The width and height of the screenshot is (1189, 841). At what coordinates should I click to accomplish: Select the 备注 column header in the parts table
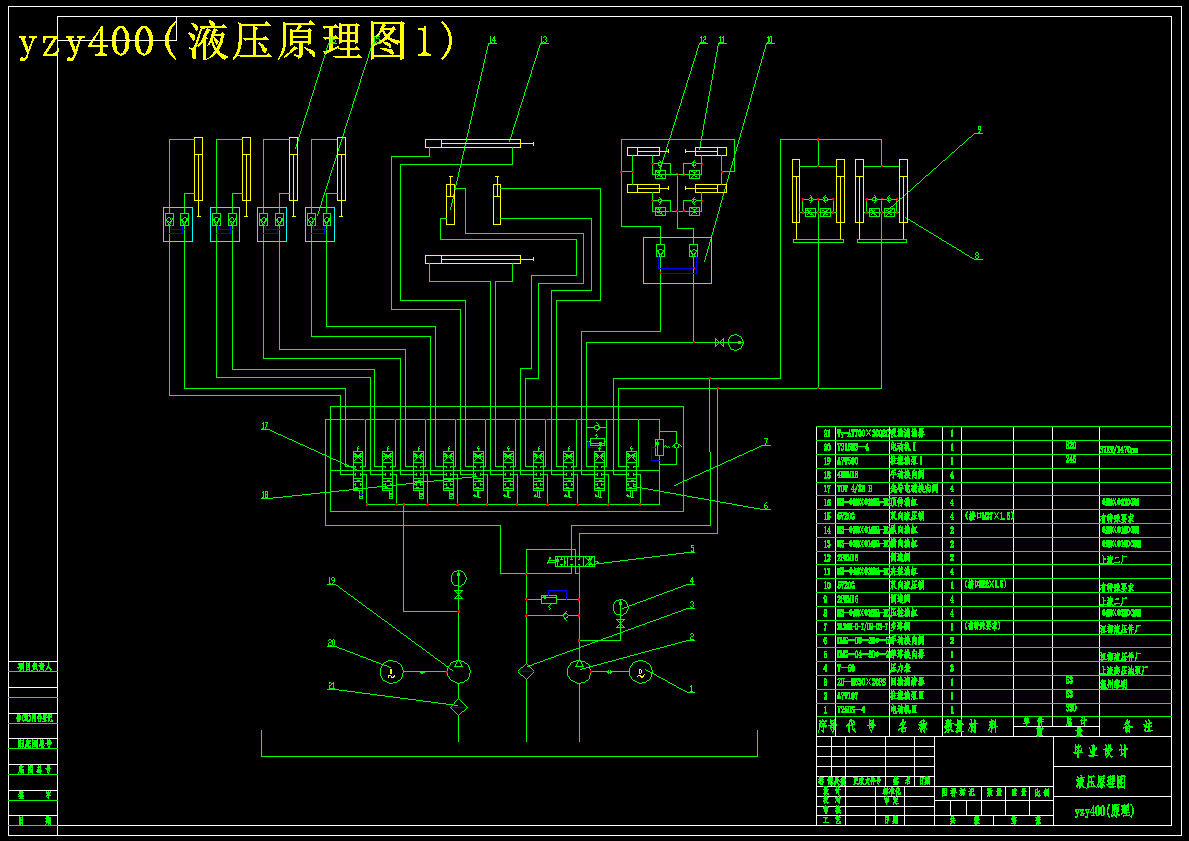tap(1137, 726)
